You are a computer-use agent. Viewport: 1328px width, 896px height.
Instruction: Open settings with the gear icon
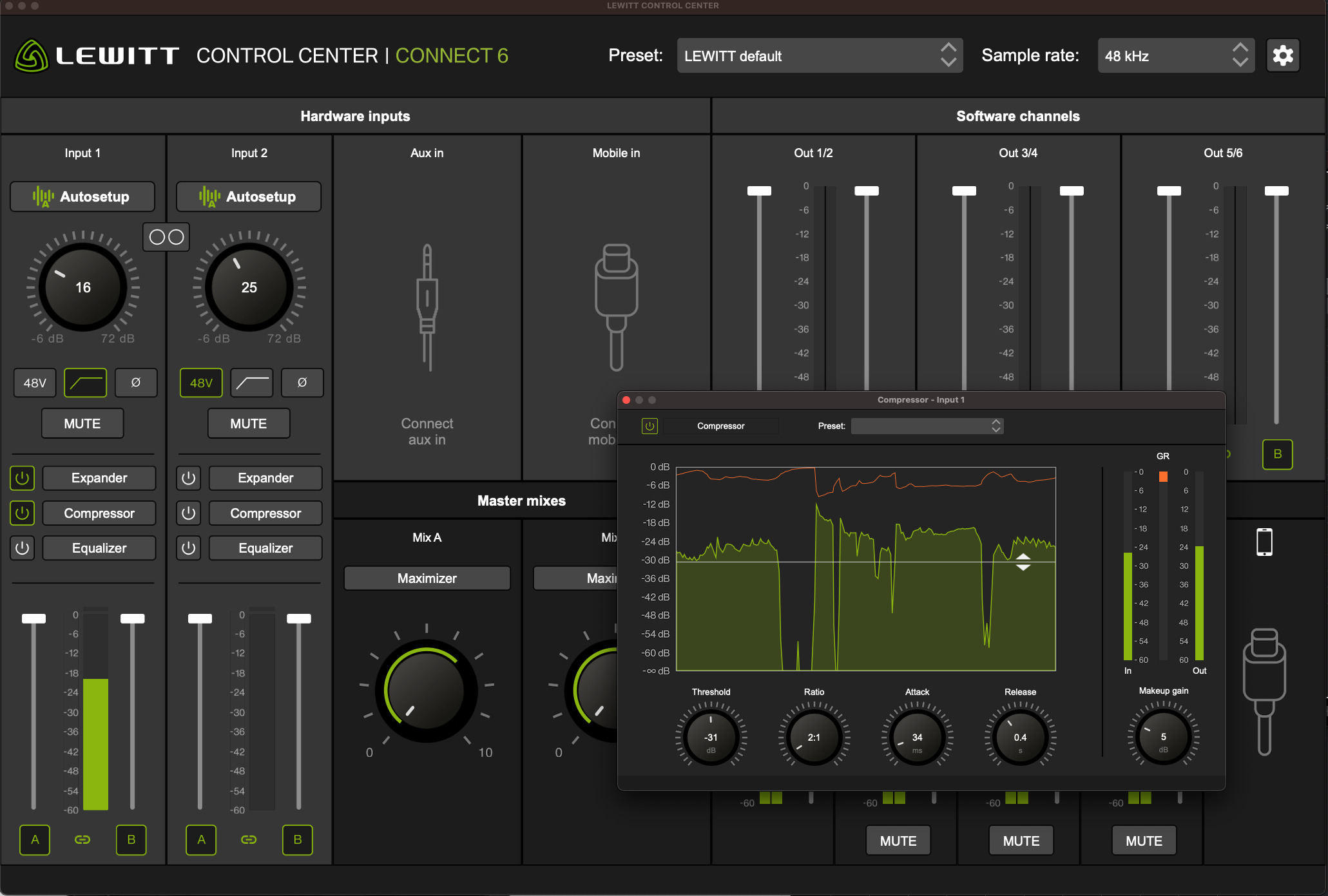(x=1282, y=55)
